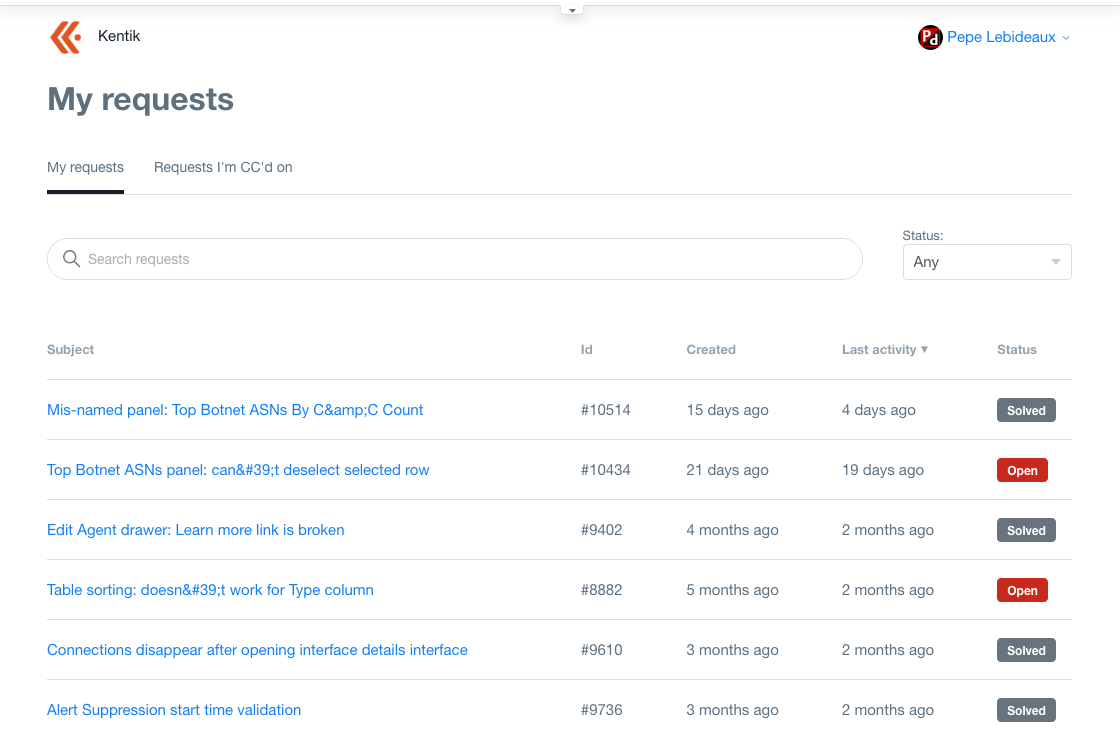Select the My requests tab
The height and width of the screenshot is (736, 1120).
pyautogui.click(x=85, y=167)
